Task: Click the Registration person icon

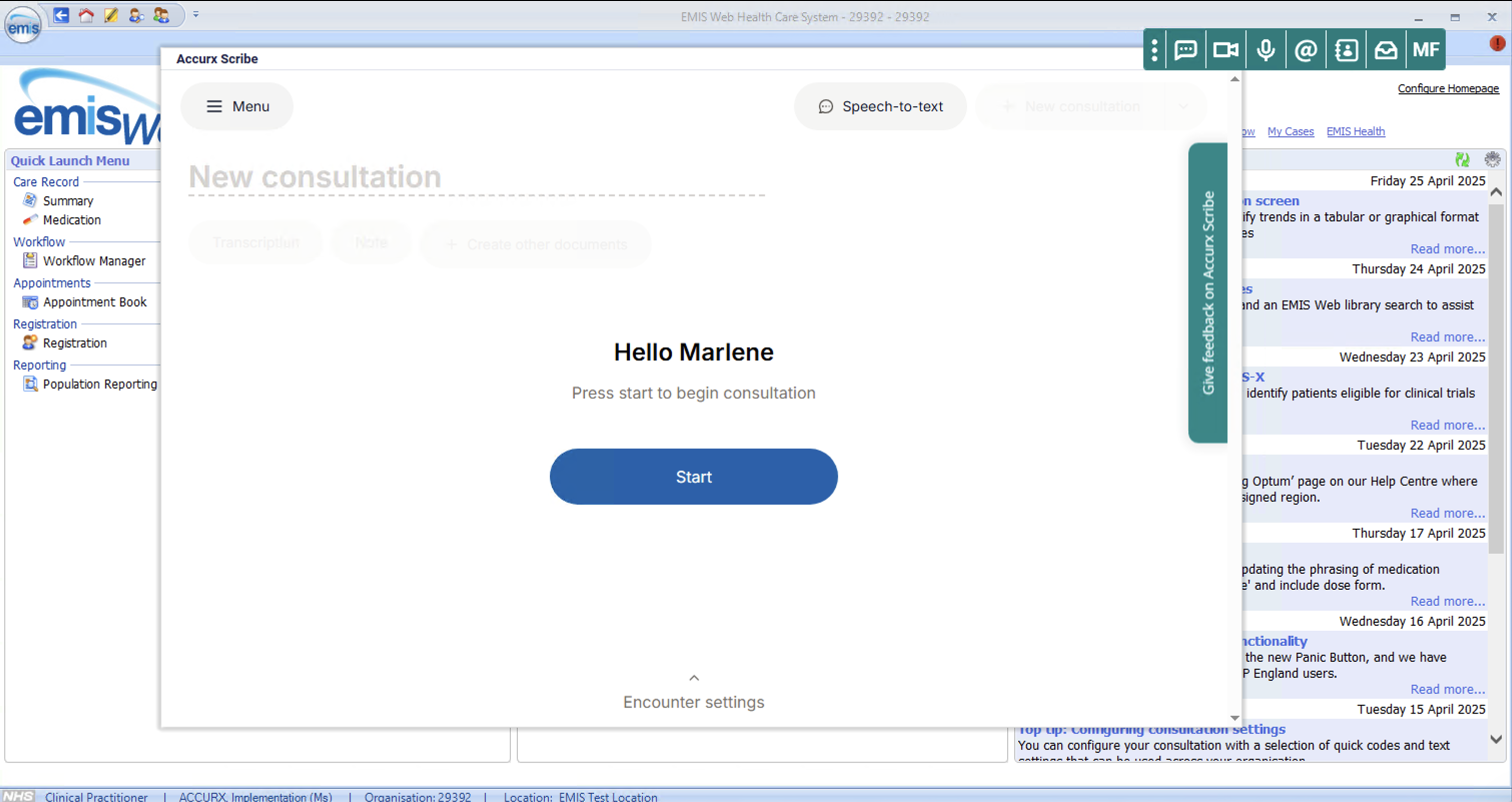Action: tap(30, 342)
